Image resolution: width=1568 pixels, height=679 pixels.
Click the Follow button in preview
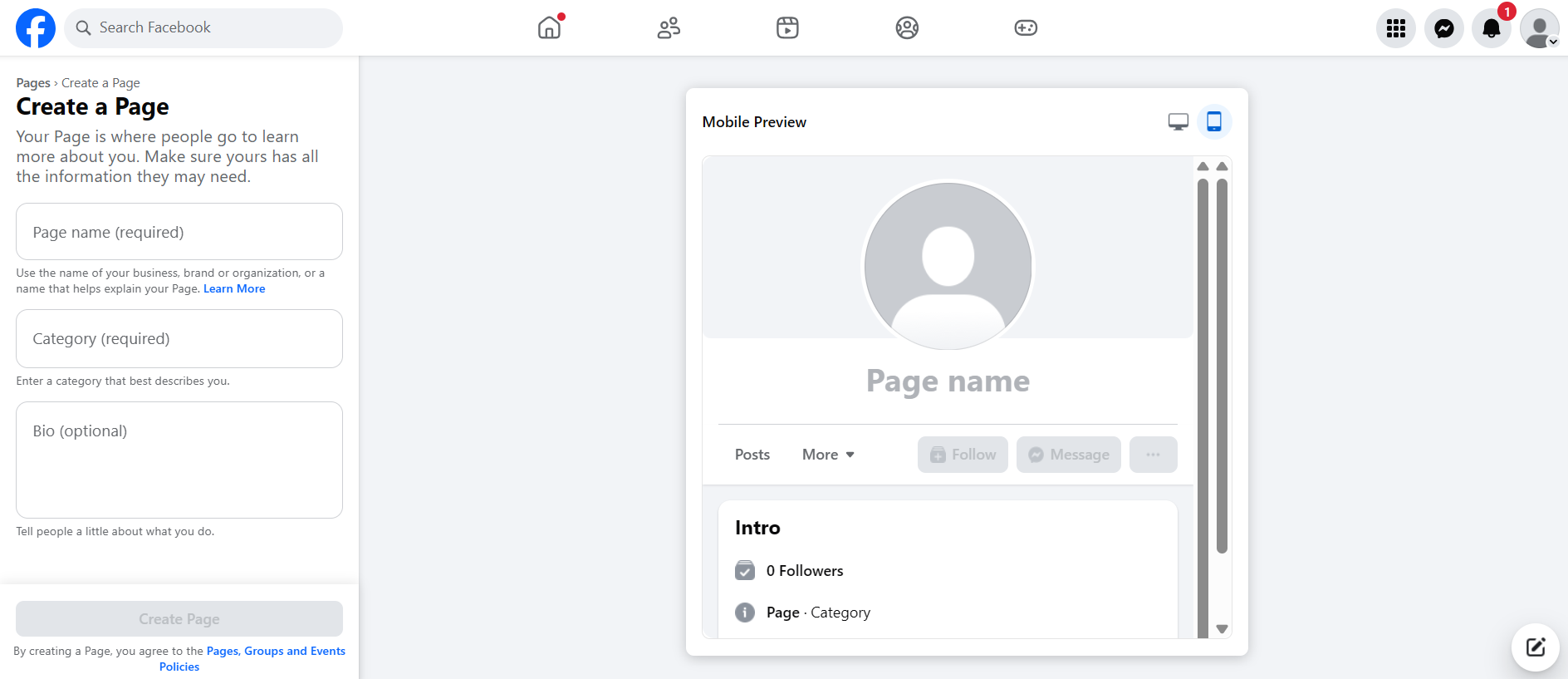coord(963,455)
